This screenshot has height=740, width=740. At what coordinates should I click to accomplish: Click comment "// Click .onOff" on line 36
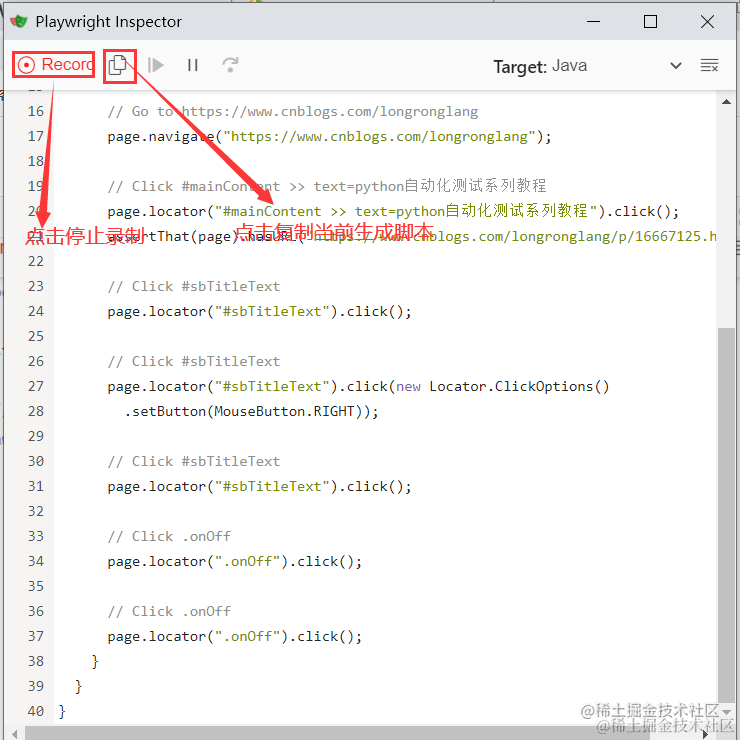169,612
